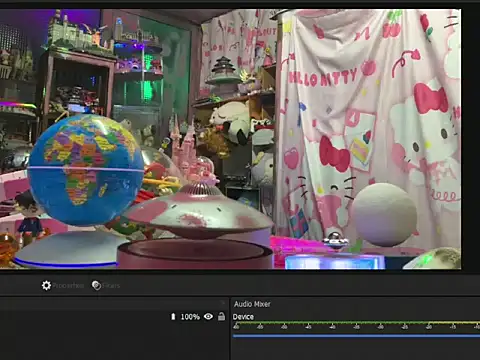The width and height of the screenshot is (480, 360).
Task: Click the small dock icon above the lock
Action: pos(223,303)
